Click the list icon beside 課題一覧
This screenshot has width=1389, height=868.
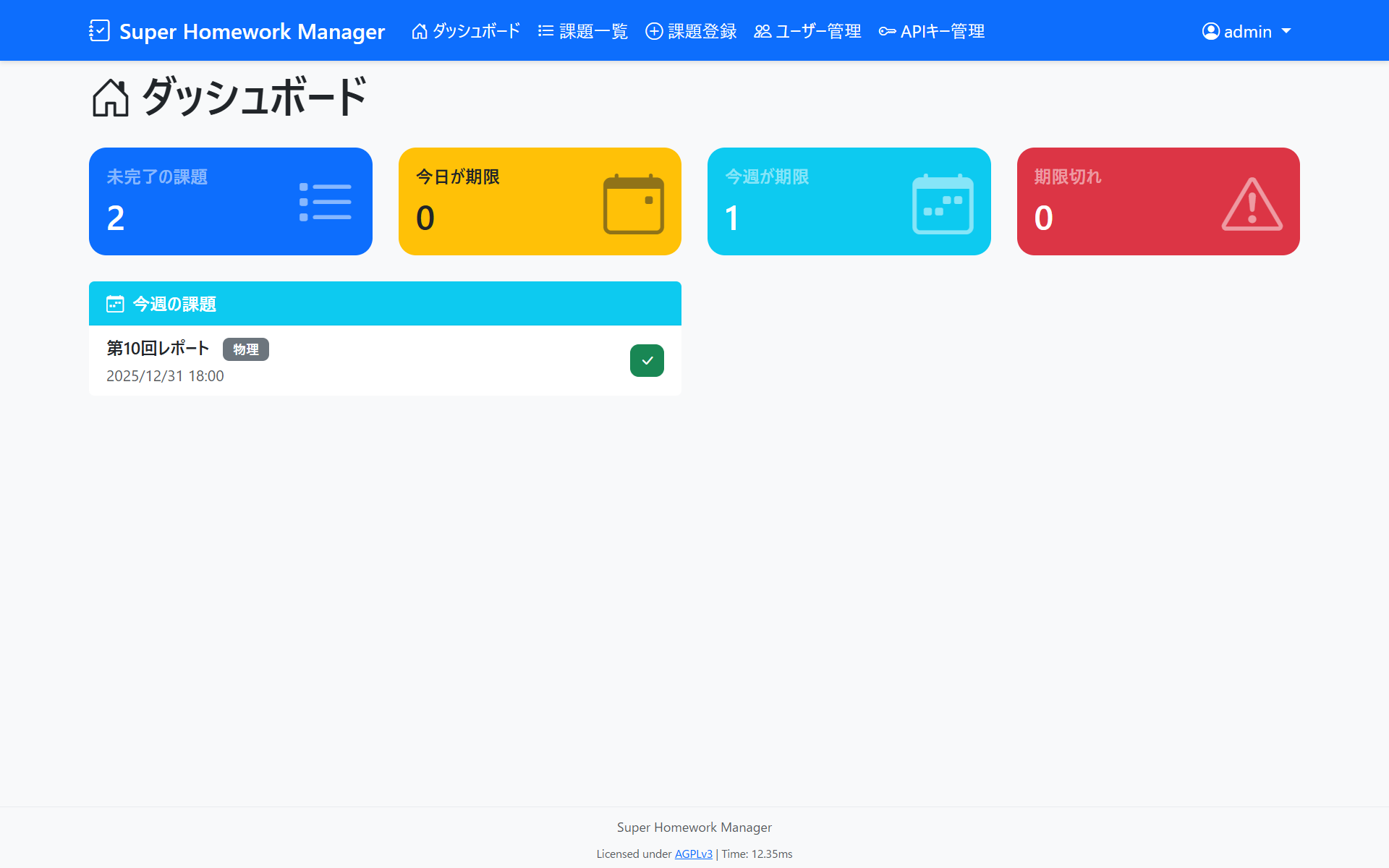coord(545,30)
